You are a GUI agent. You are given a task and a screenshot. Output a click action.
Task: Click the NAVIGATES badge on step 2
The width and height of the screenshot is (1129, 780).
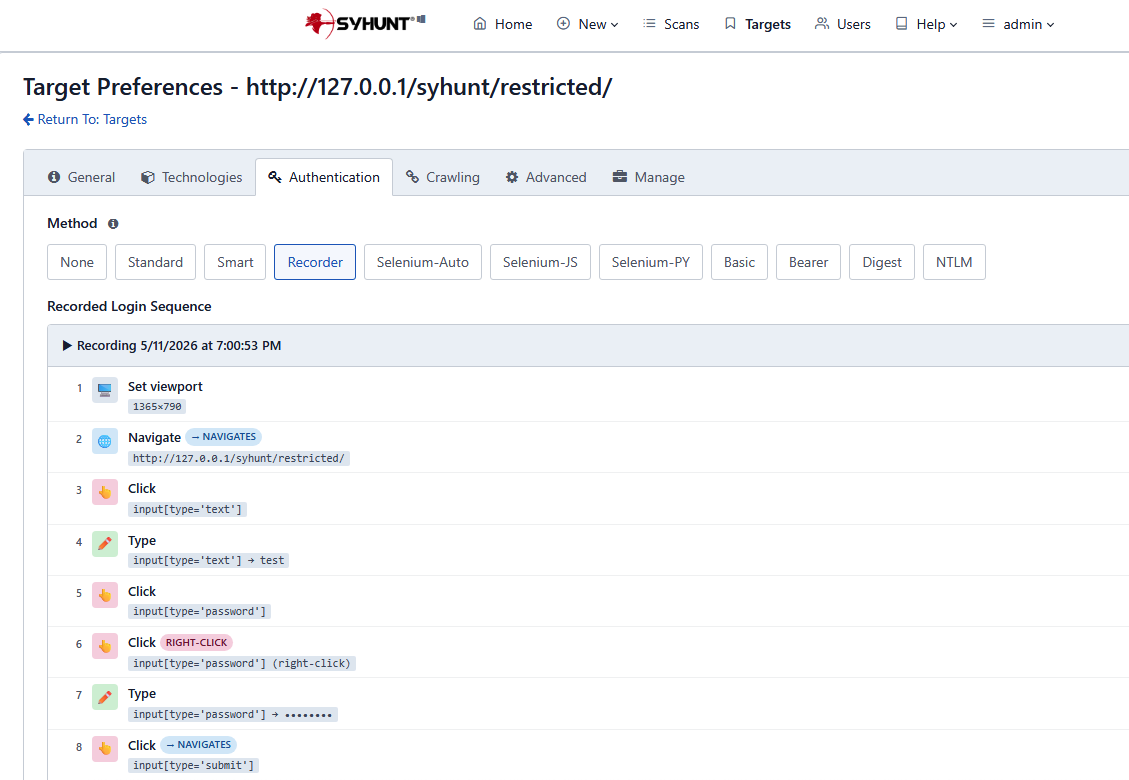[223, 436]
